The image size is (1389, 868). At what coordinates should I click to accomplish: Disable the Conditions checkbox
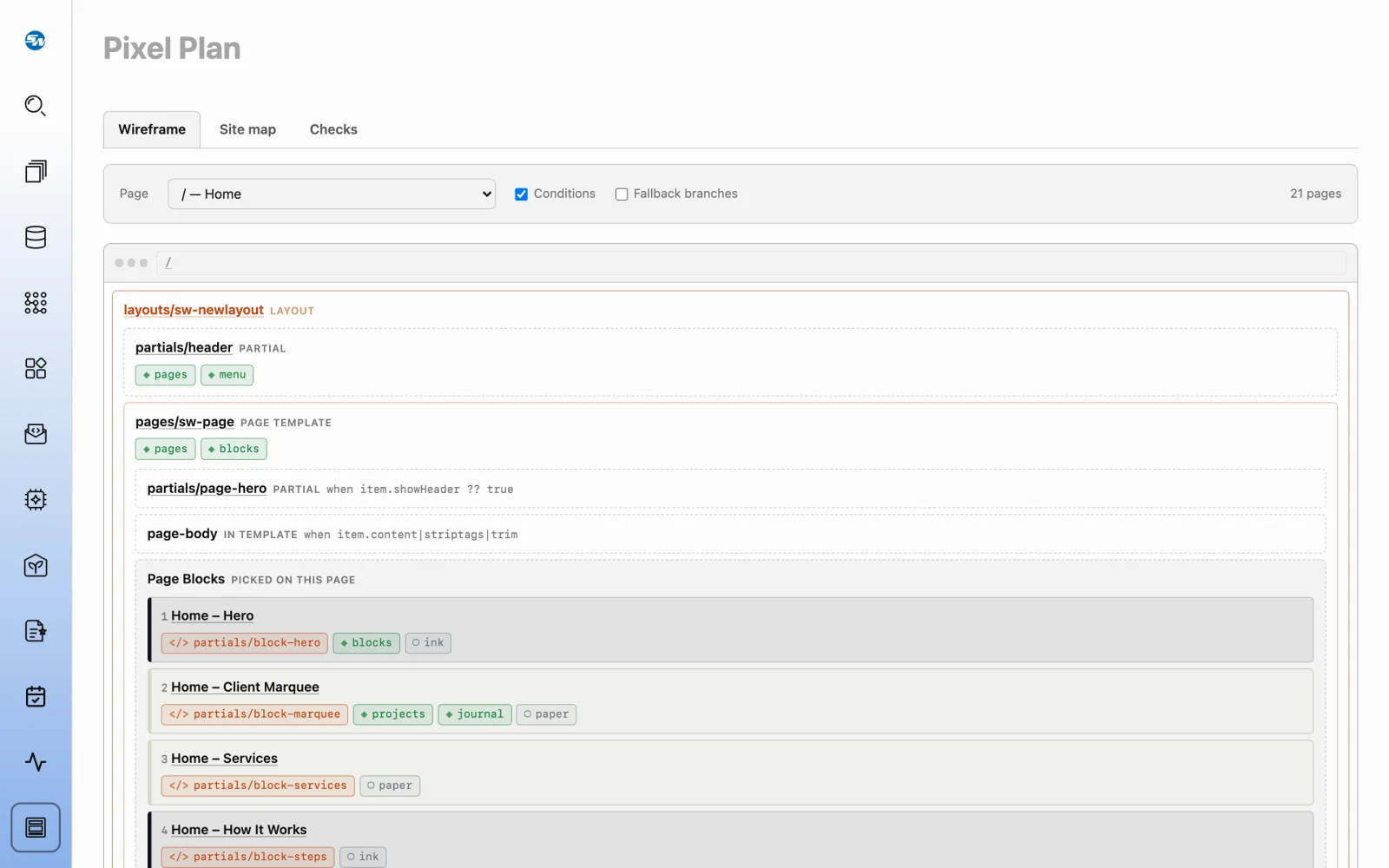pyautogui.click(x=521, y=194)
